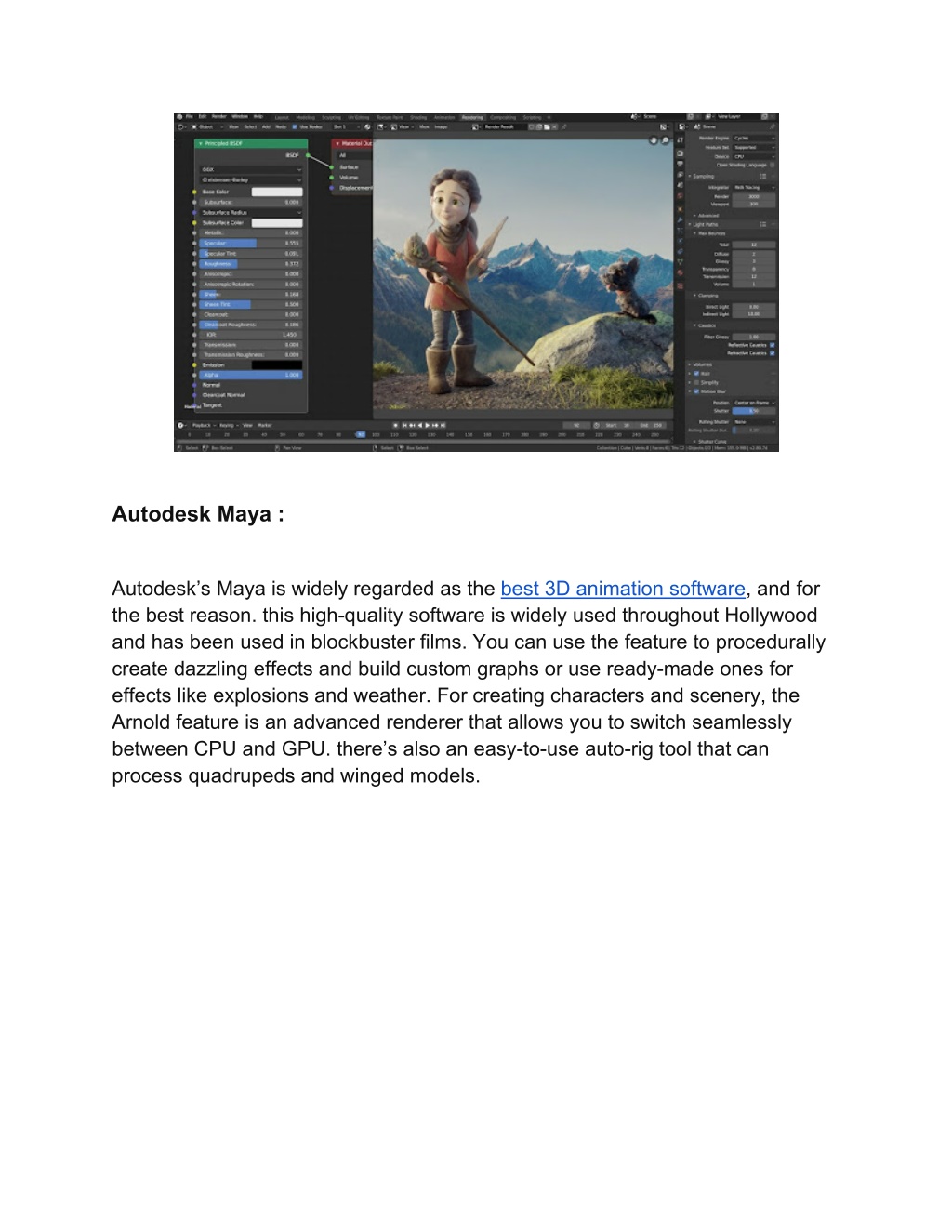Click the Render samples field

point(754,196)
